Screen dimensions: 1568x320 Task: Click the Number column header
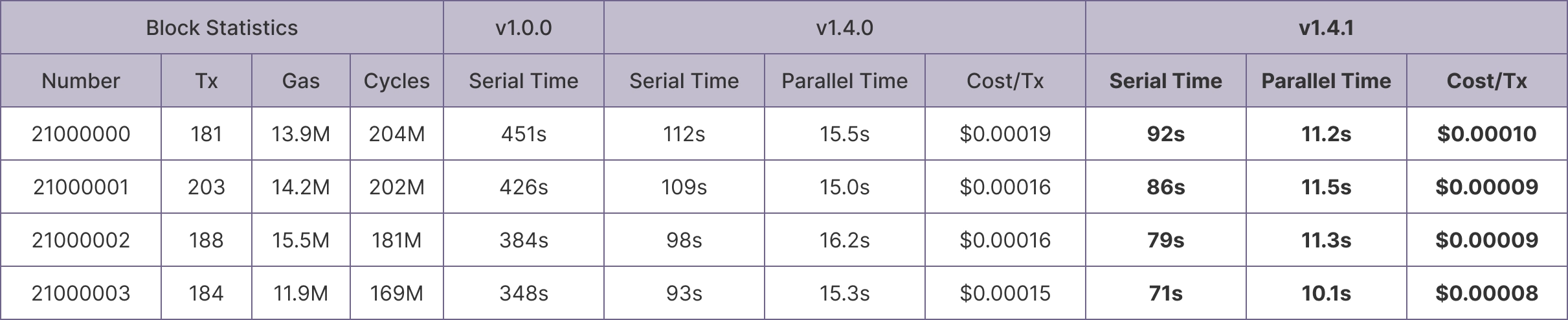(x=81, y=81)
